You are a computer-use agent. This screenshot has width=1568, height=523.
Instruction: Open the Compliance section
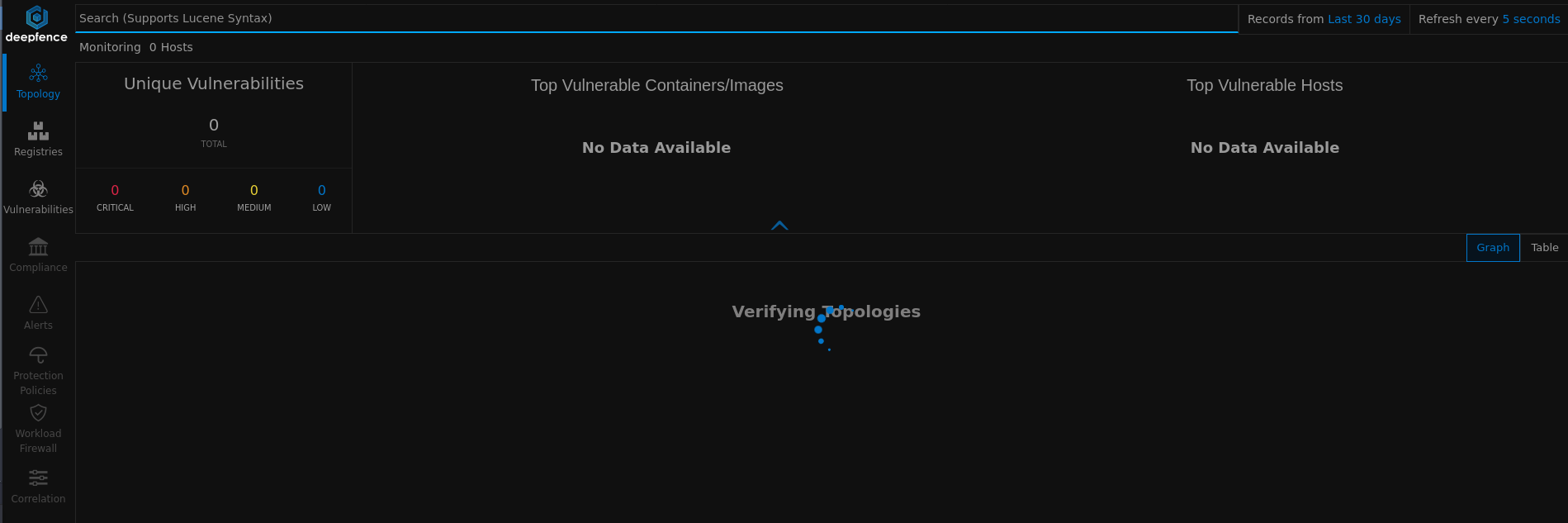(x=37, y=254)
